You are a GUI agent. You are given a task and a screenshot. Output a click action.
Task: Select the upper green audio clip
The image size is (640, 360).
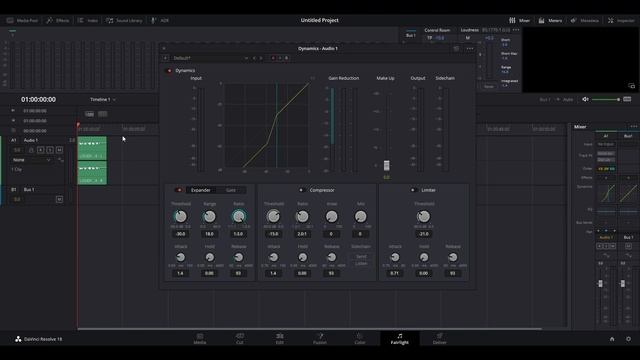(92, 148)
